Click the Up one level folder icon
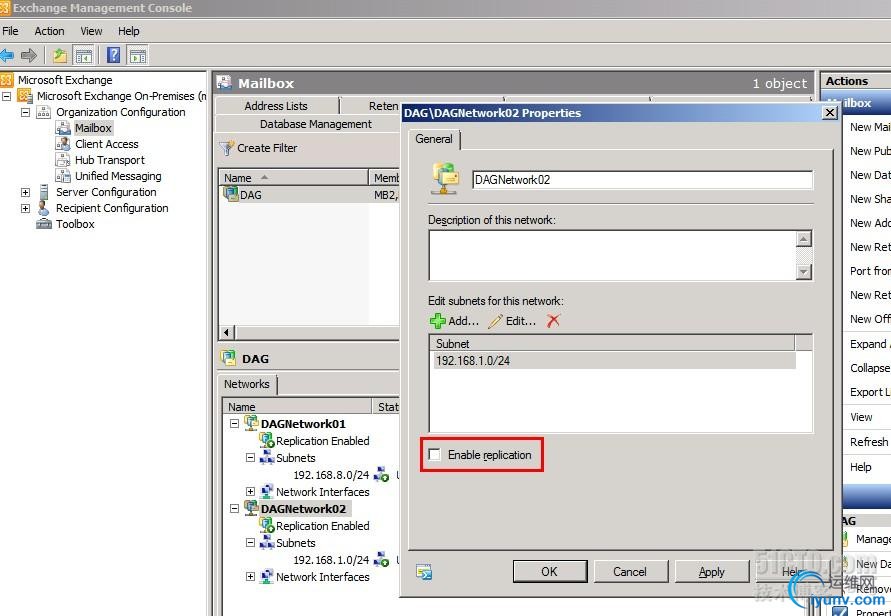The height and width of the screenshot is (616, 891). click(60, 56)
